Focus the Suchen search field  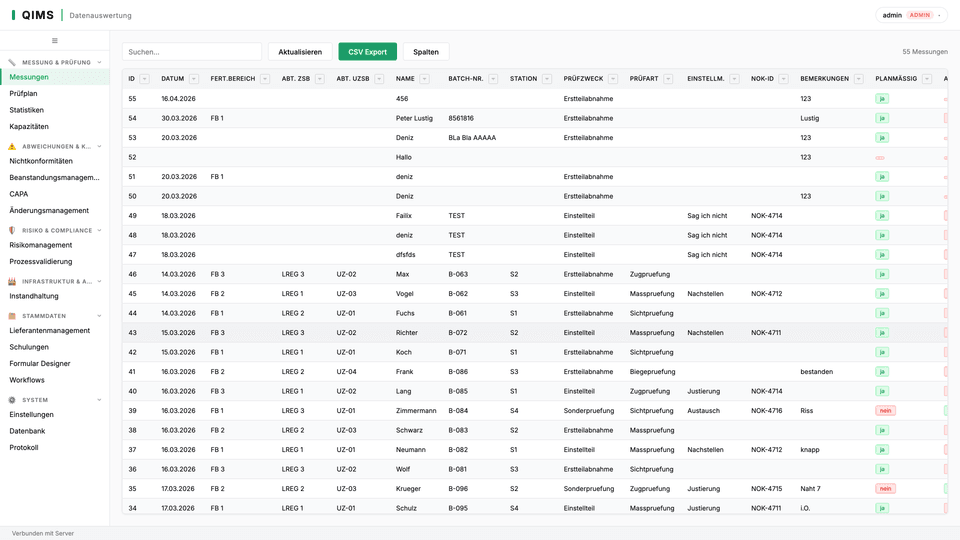(192, 52)
